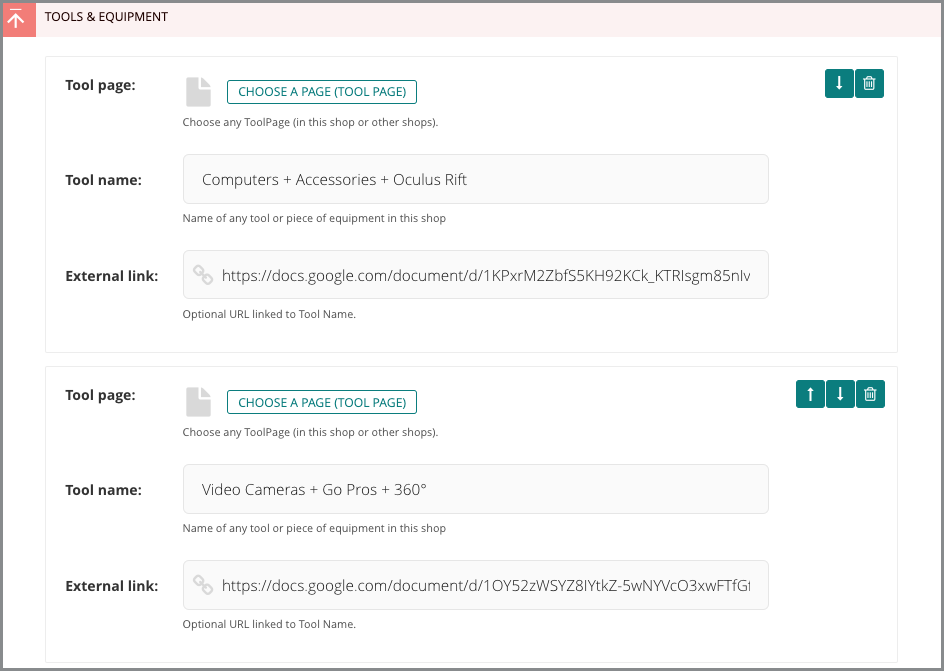Click CHOOSE A PAGE for the Video Cameras tool
The width and height of the screenshot is (944, 671).
tap(321, 401)
